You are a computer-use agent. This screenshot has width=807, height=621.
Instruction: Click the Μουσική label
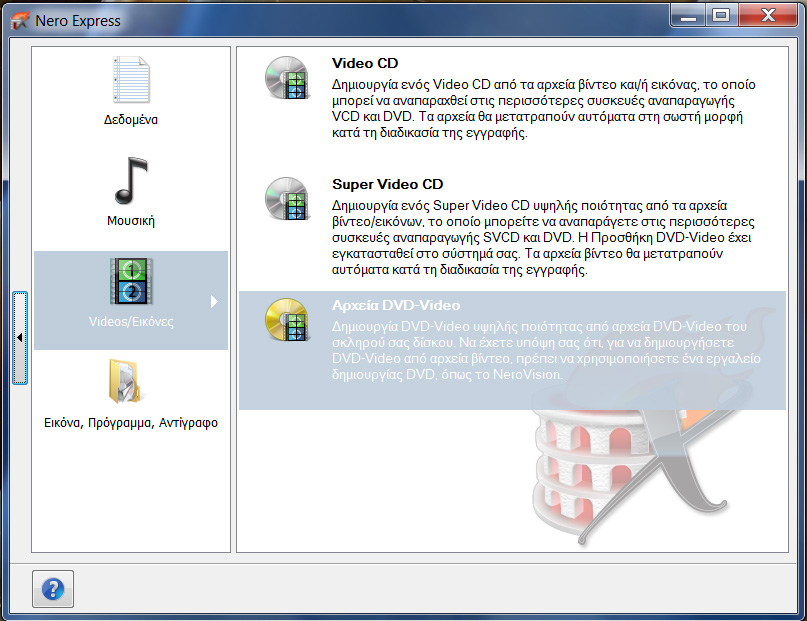[131, 221]
